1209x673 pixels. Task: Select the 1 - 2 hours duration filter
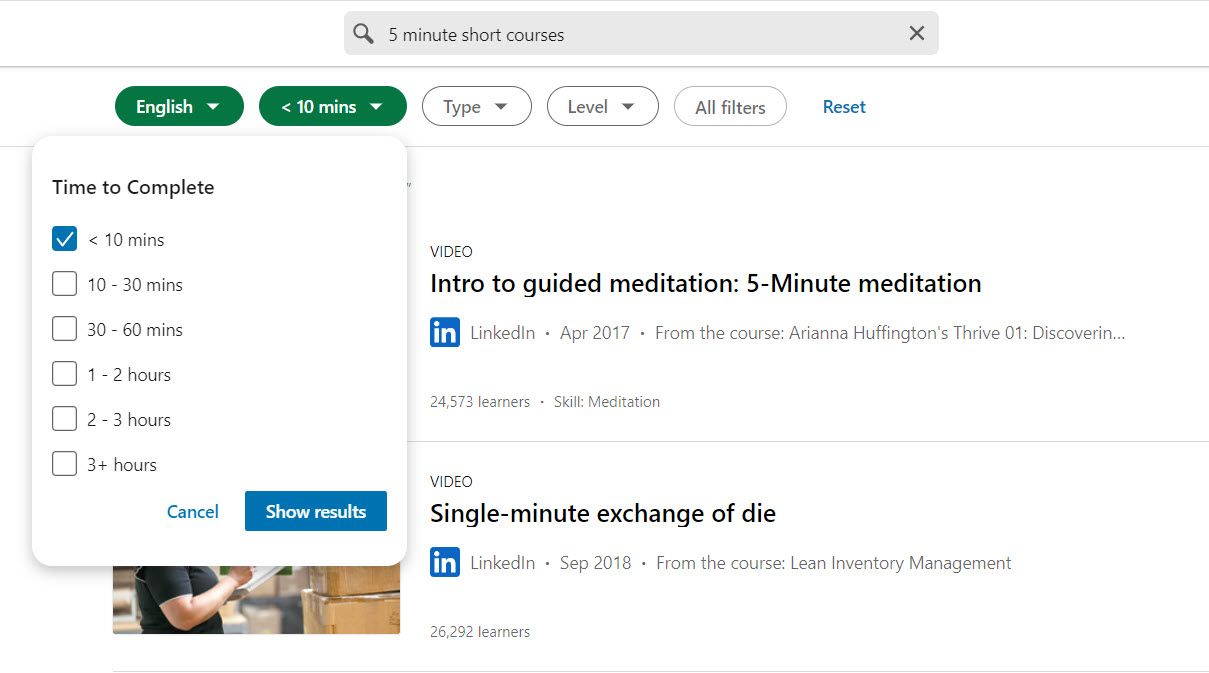coord(64,373)
